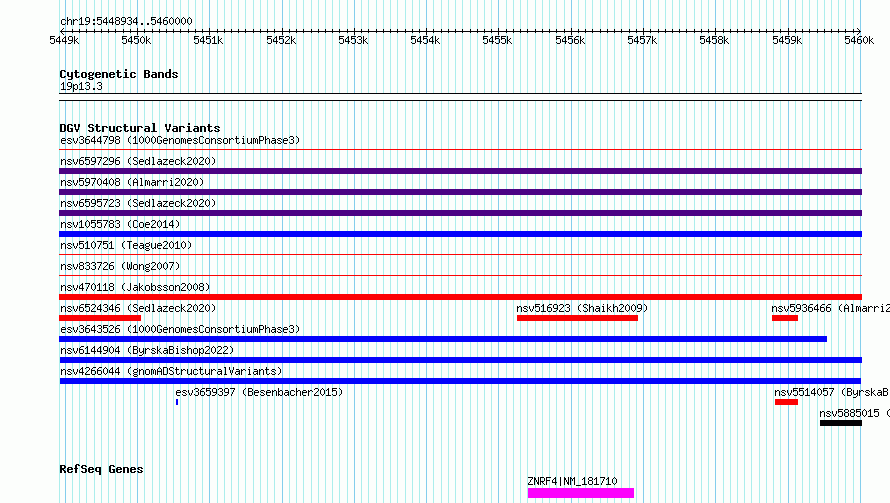Click the 5450k ruler position

coord(136,40)
